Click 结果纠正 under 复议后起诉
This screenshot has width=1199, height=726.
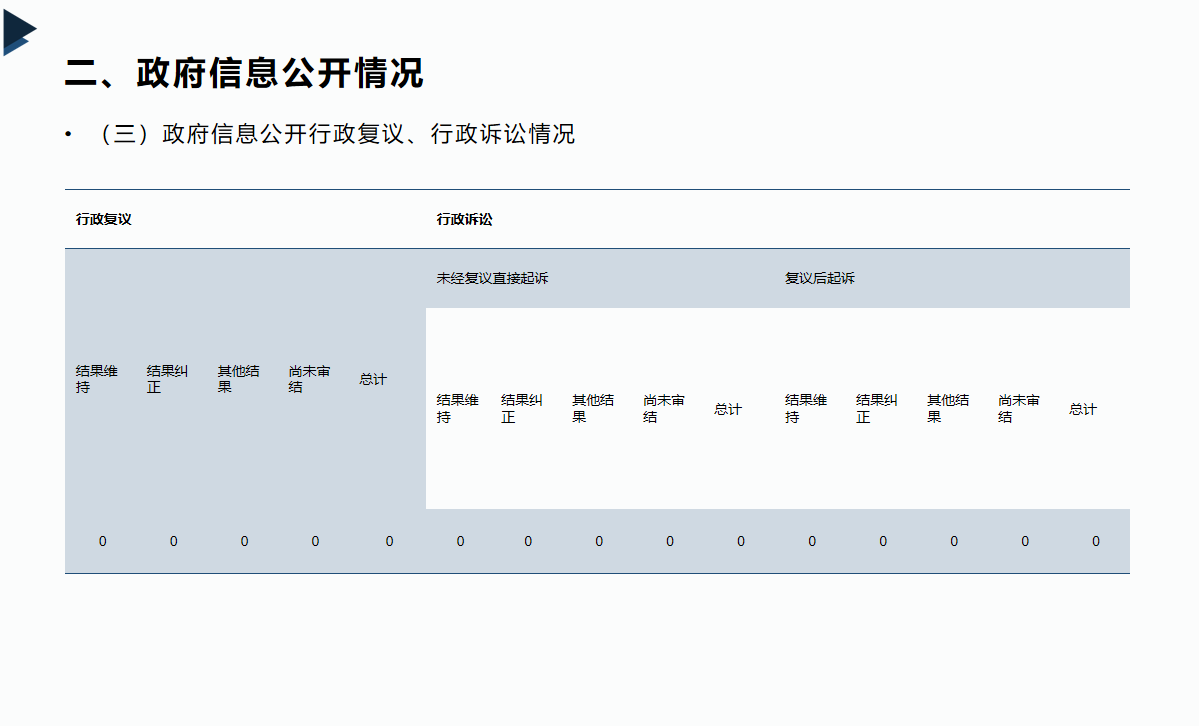tap(877, 409)
